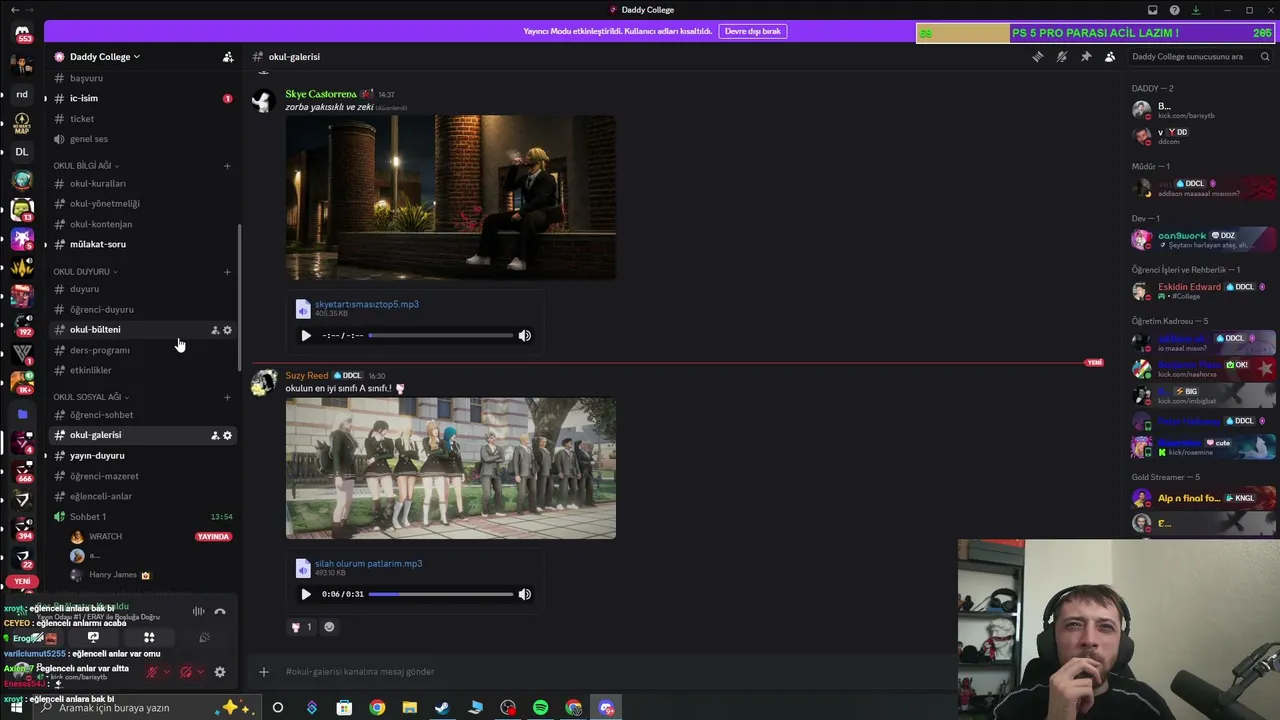Open the ders-programı channel
This screenshot has width=1280, height=720.
coord(142,350)
